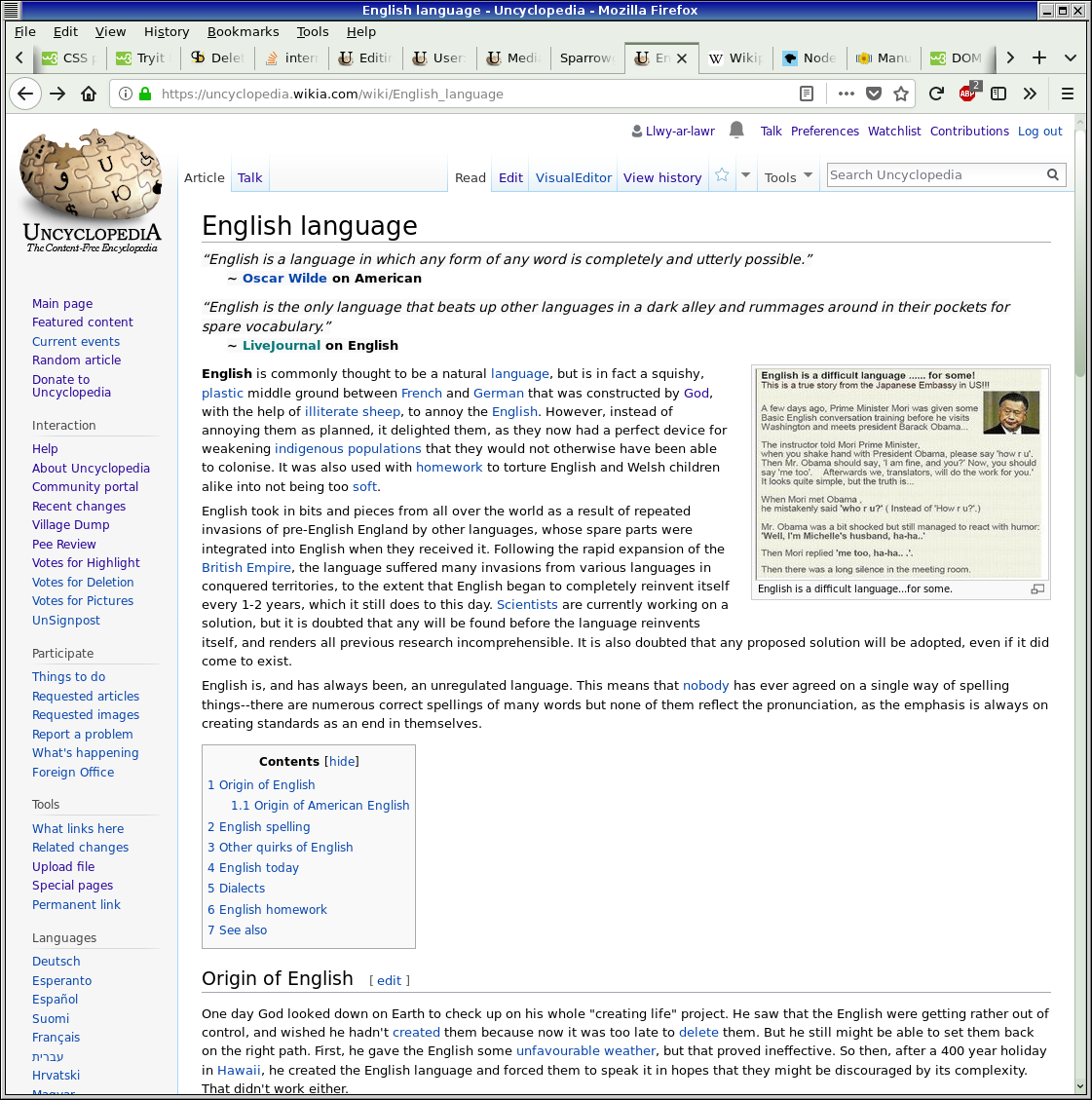Expand the Tools dropdown

pos(788,177)
